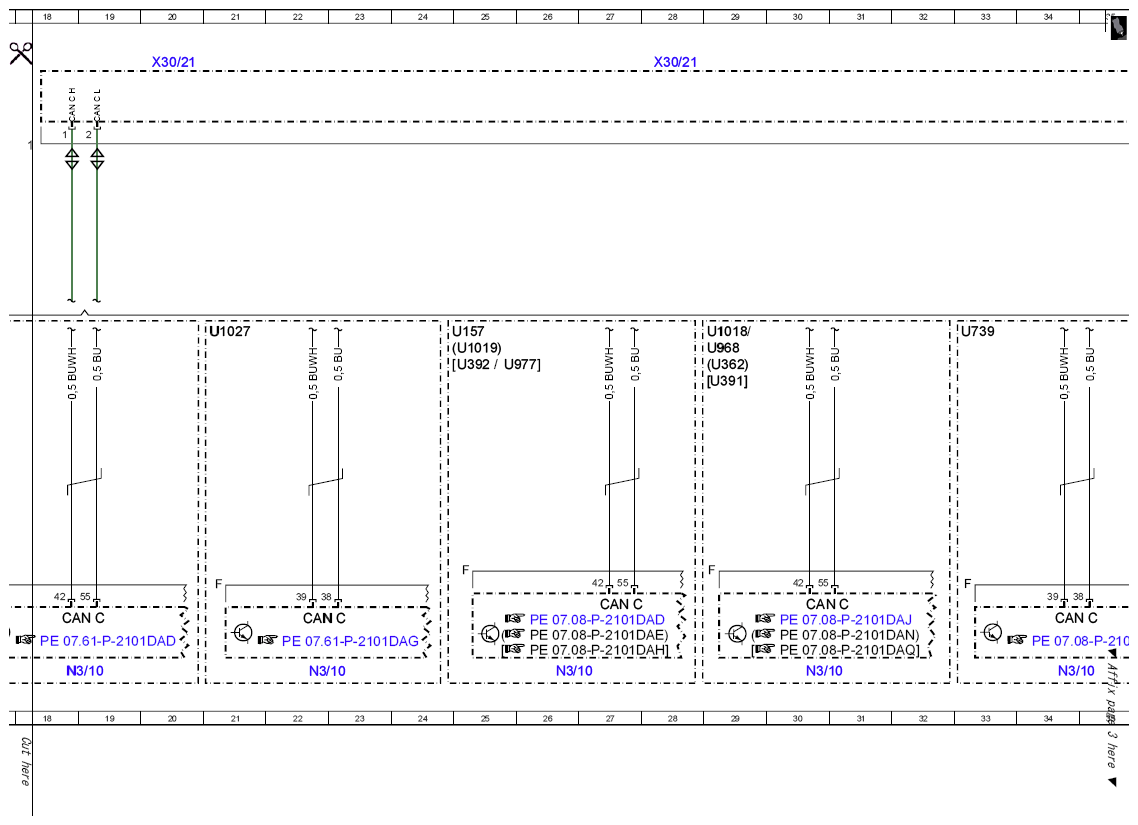Select the PE 07.08-P-2101DAE) text
Screen dimensions: 1138x825
[x=599, y=635]
